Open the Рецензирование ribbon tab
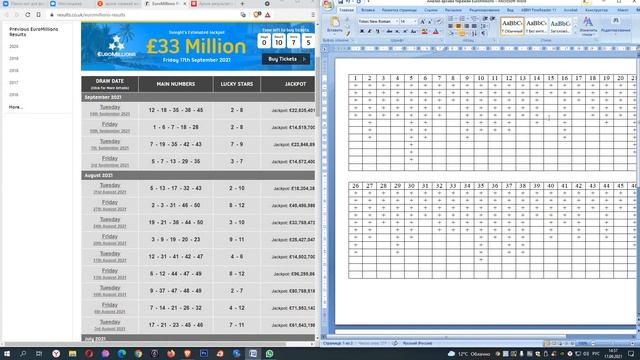The width and height of the screenshot is (640, 360). click(484, 10)
